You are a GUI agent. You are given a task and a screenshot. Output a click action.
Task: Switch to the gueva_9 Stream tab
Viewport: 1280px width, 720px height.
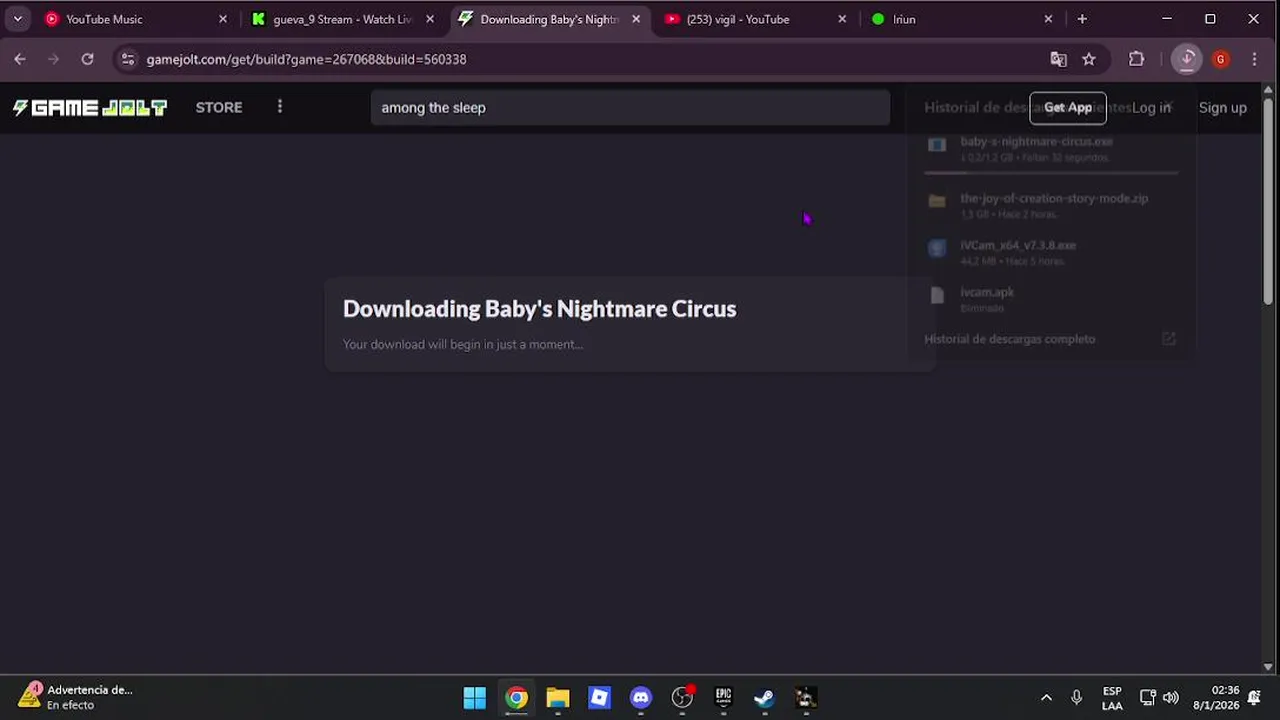pos(343,19)
